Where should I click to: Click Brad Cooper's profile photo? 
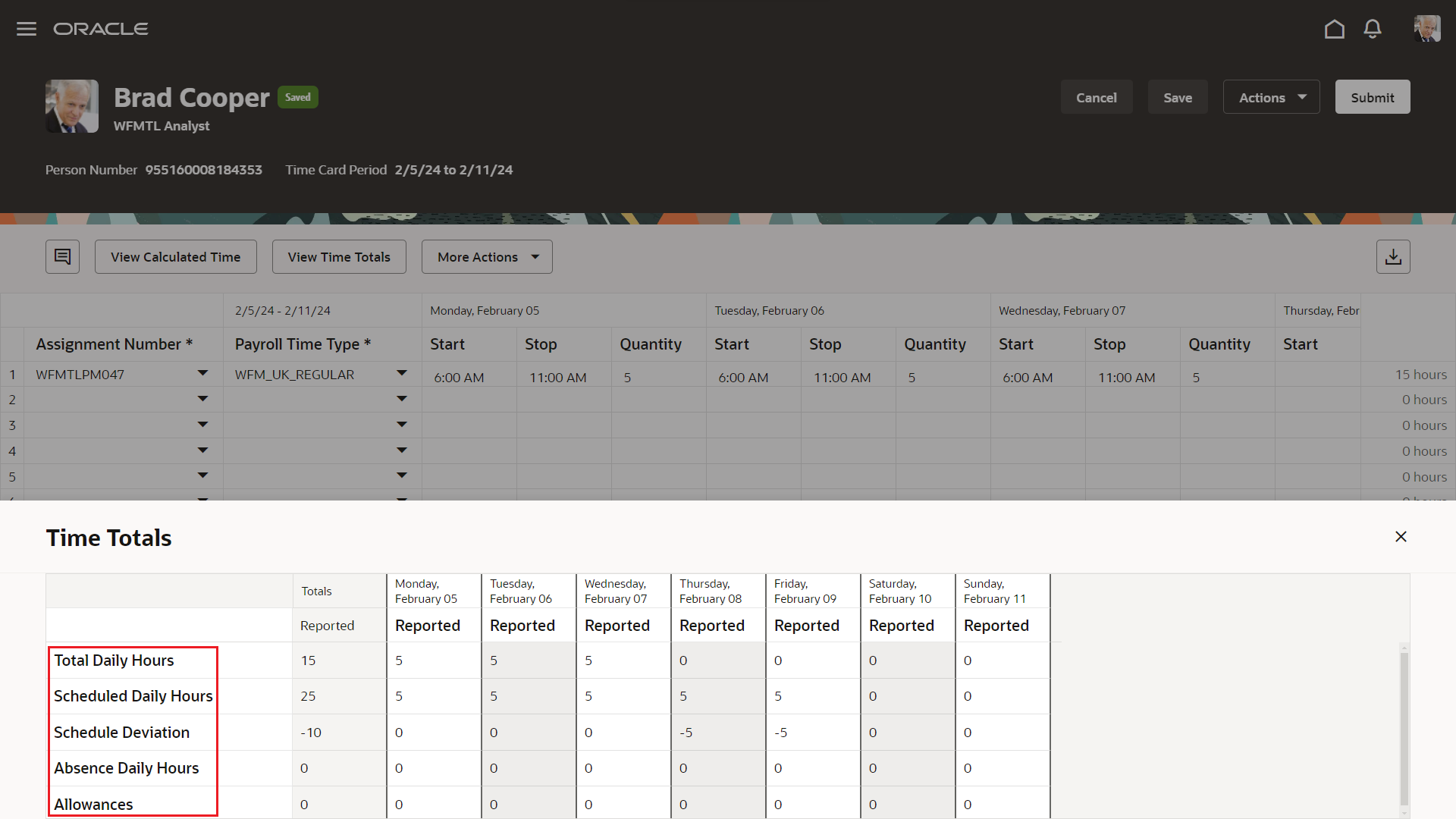click(x=72, y=106)
